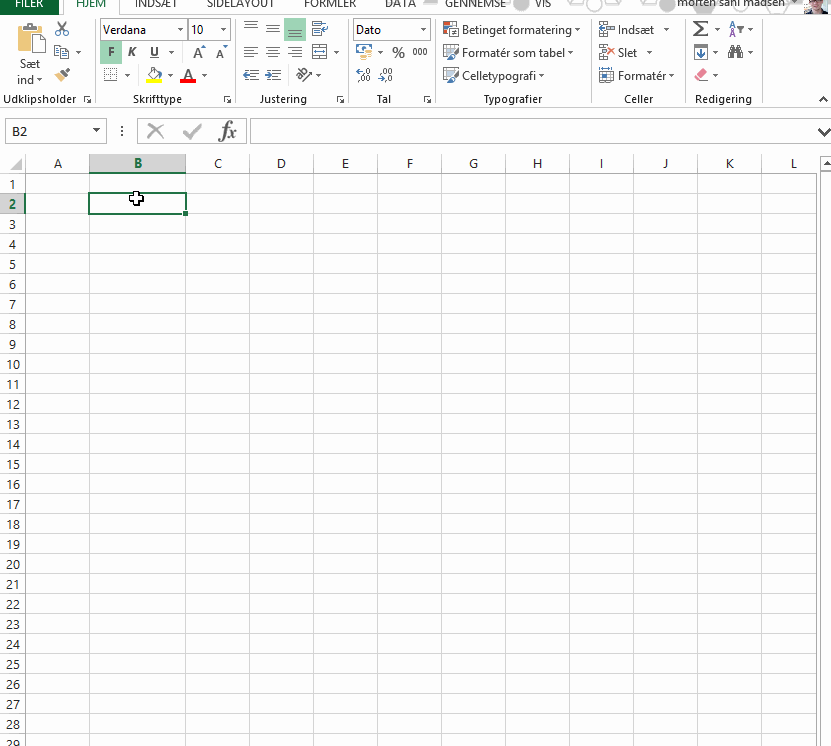This screenshot has width=831, height=746.
Task: Open the Verdana font name dropdown
Action: tap(180, 30)
